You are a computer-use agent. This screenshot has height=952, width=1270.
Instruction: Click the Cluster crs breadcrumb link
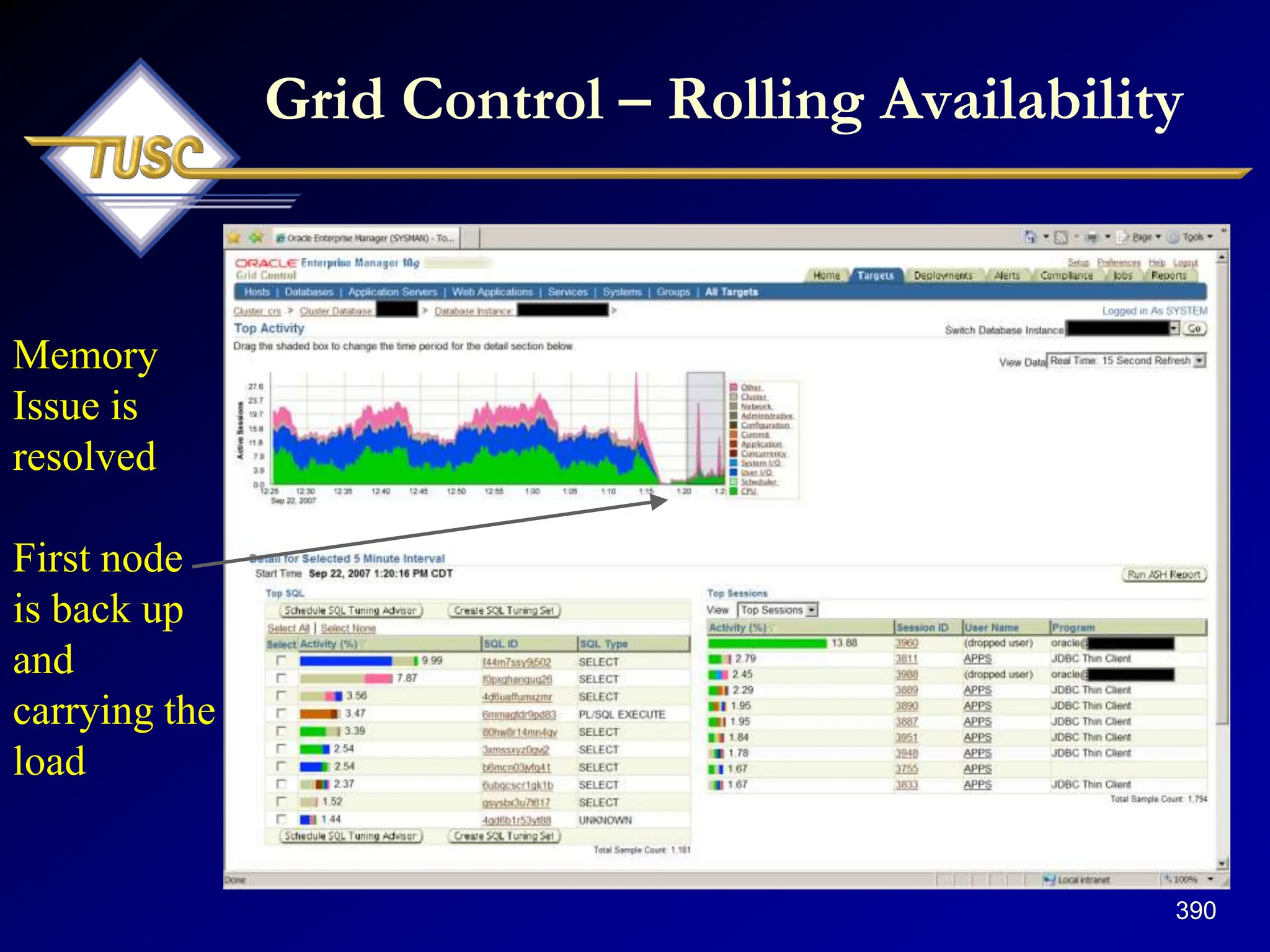click(257, 311)
